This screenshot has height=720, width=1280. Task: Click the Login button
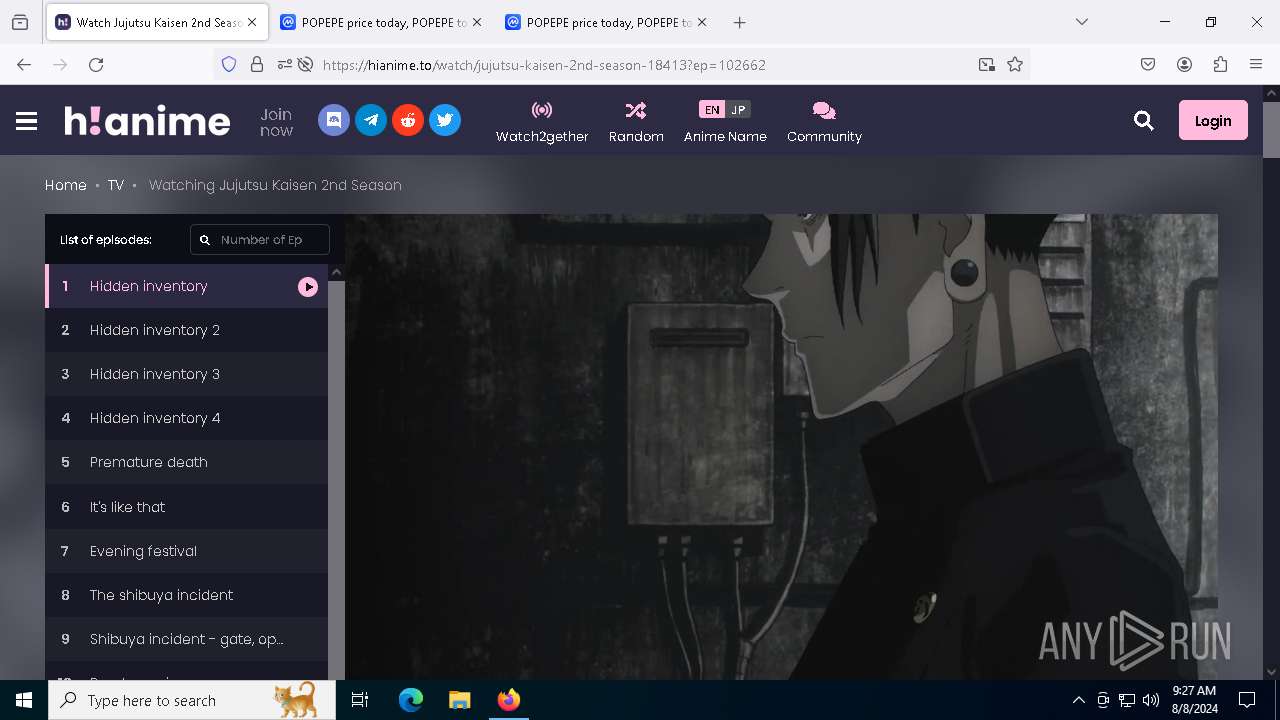click(1213, 120)
